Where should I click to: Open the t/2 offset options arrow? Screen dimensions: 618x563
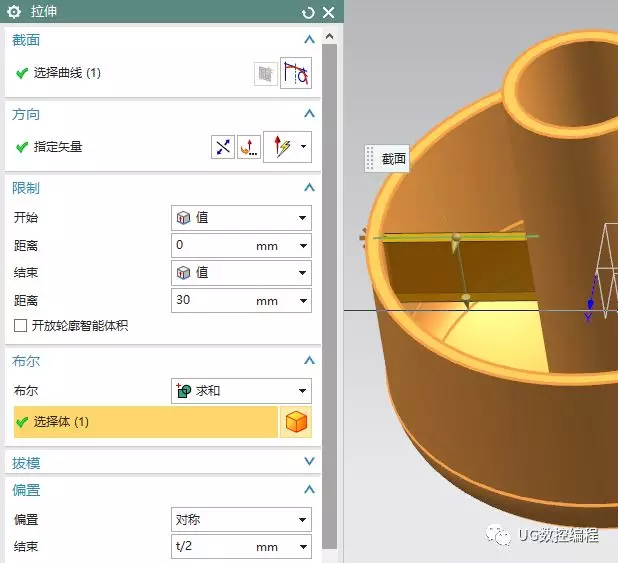point(303,546)
